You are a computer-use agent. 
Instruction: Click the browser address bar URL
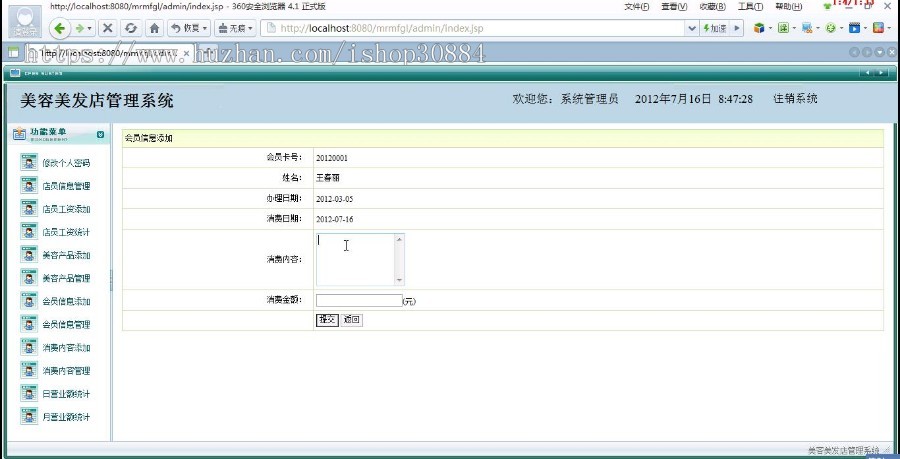(382, 28)
